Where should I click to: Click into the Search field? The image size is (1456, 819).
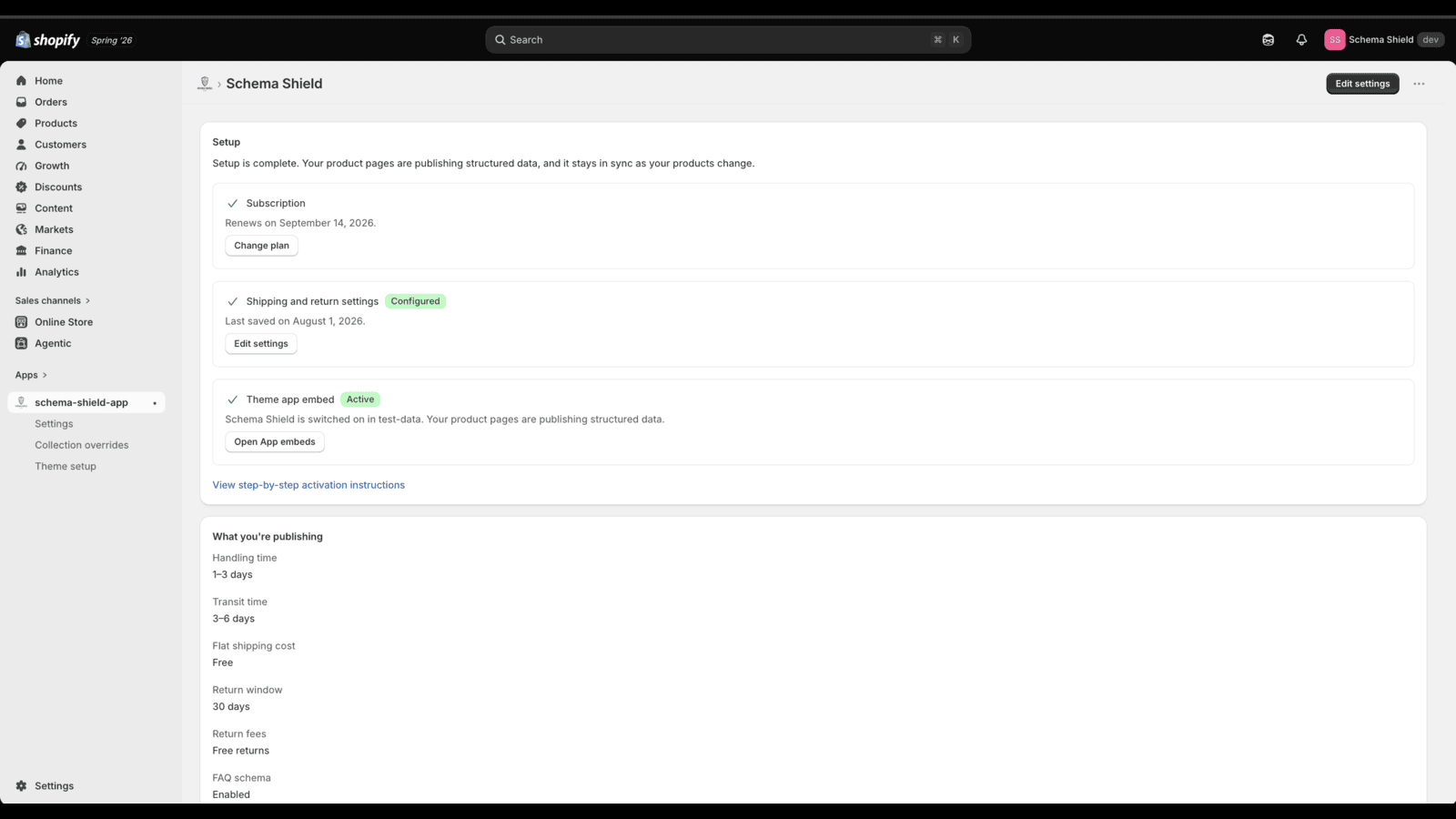(x=728, y=40)
